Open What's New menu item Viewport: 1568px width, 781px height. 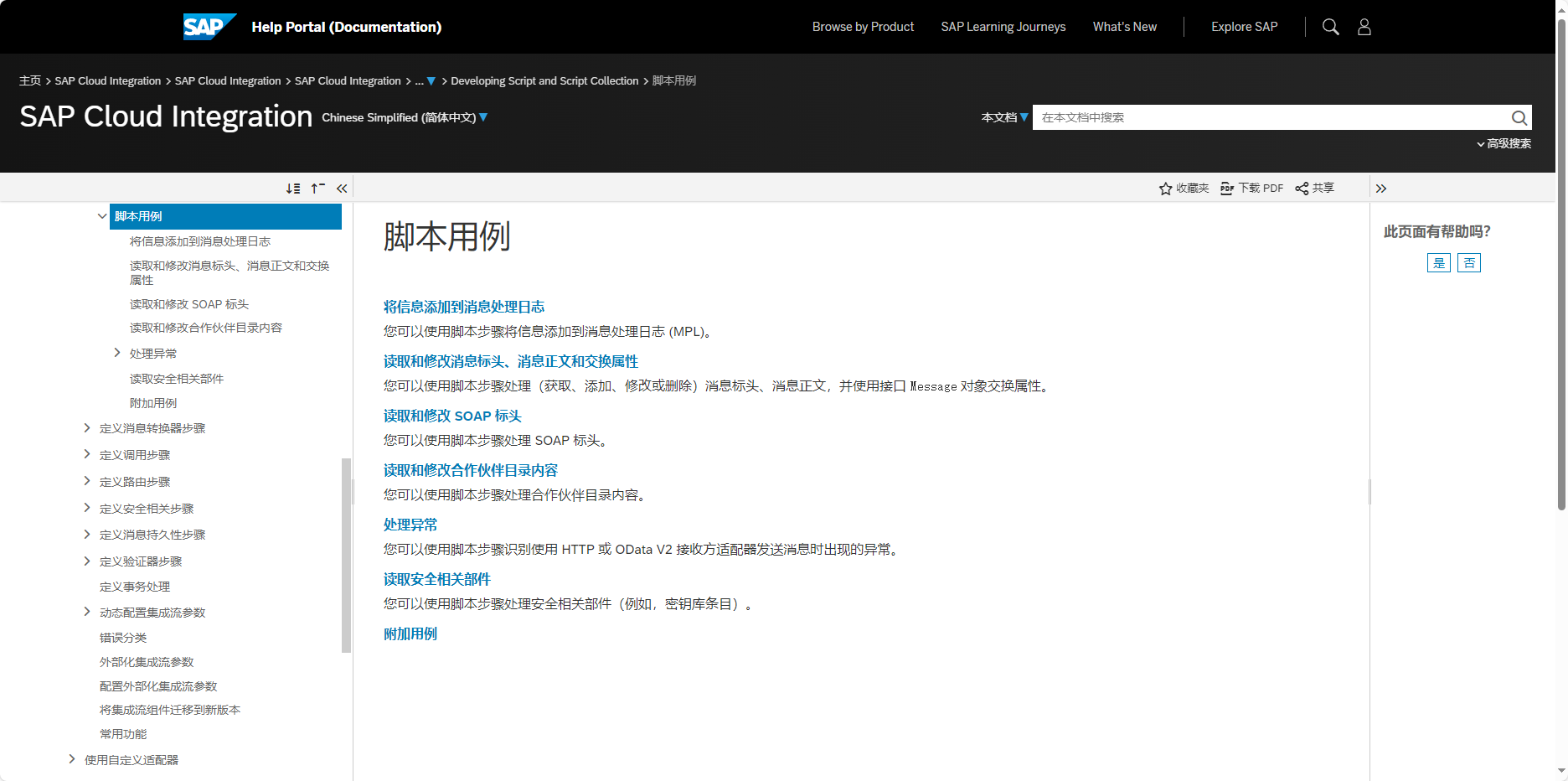pos(1124,27)
